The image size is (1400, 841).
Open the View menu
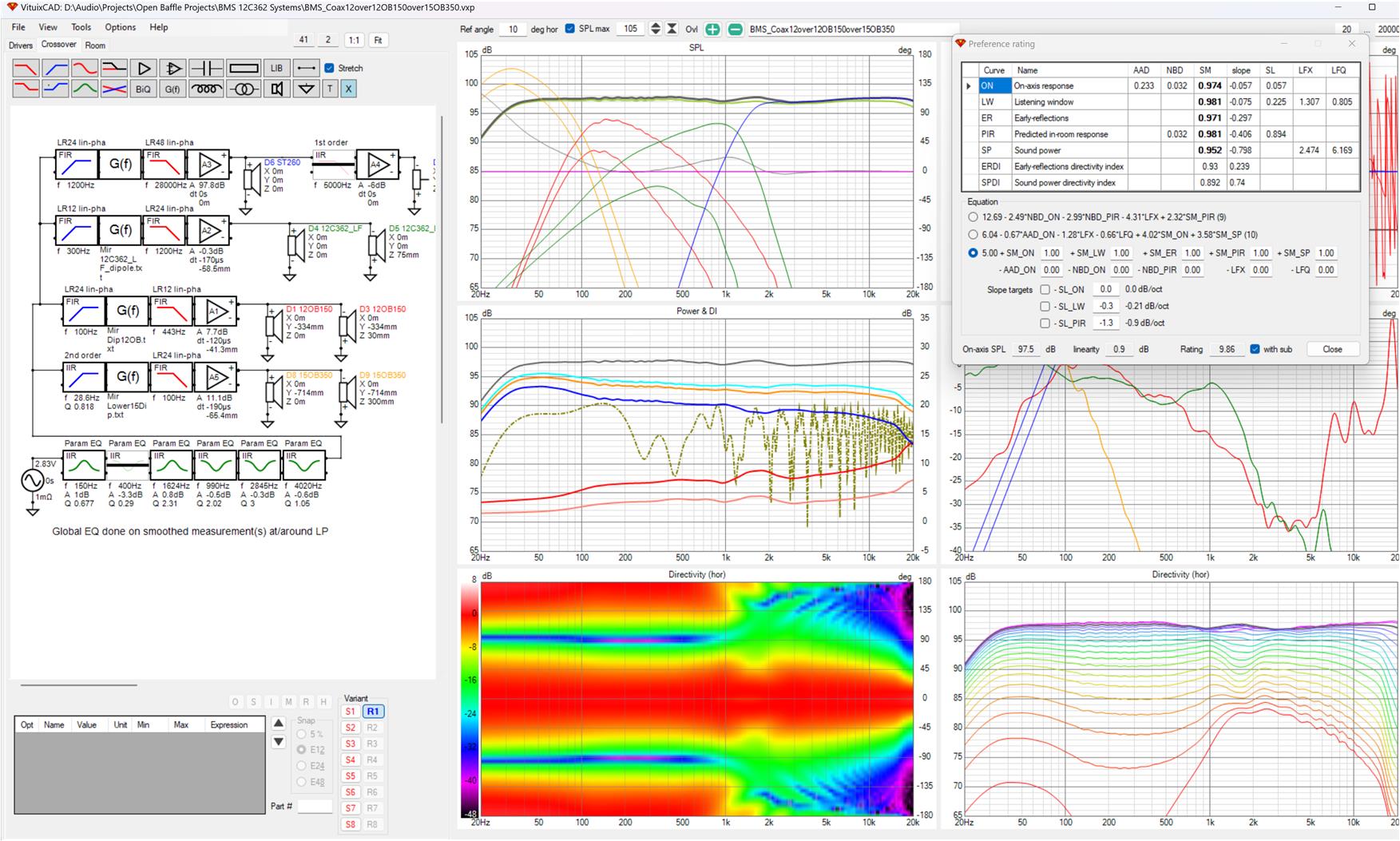[x=48, y=27]
